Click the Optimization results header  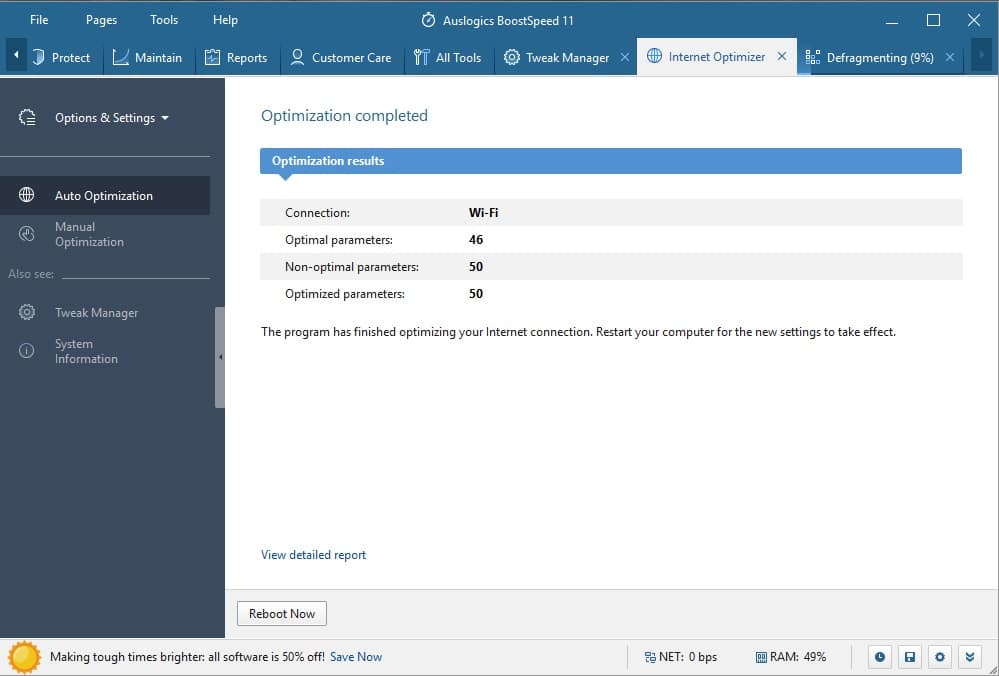tap(611, 161)
